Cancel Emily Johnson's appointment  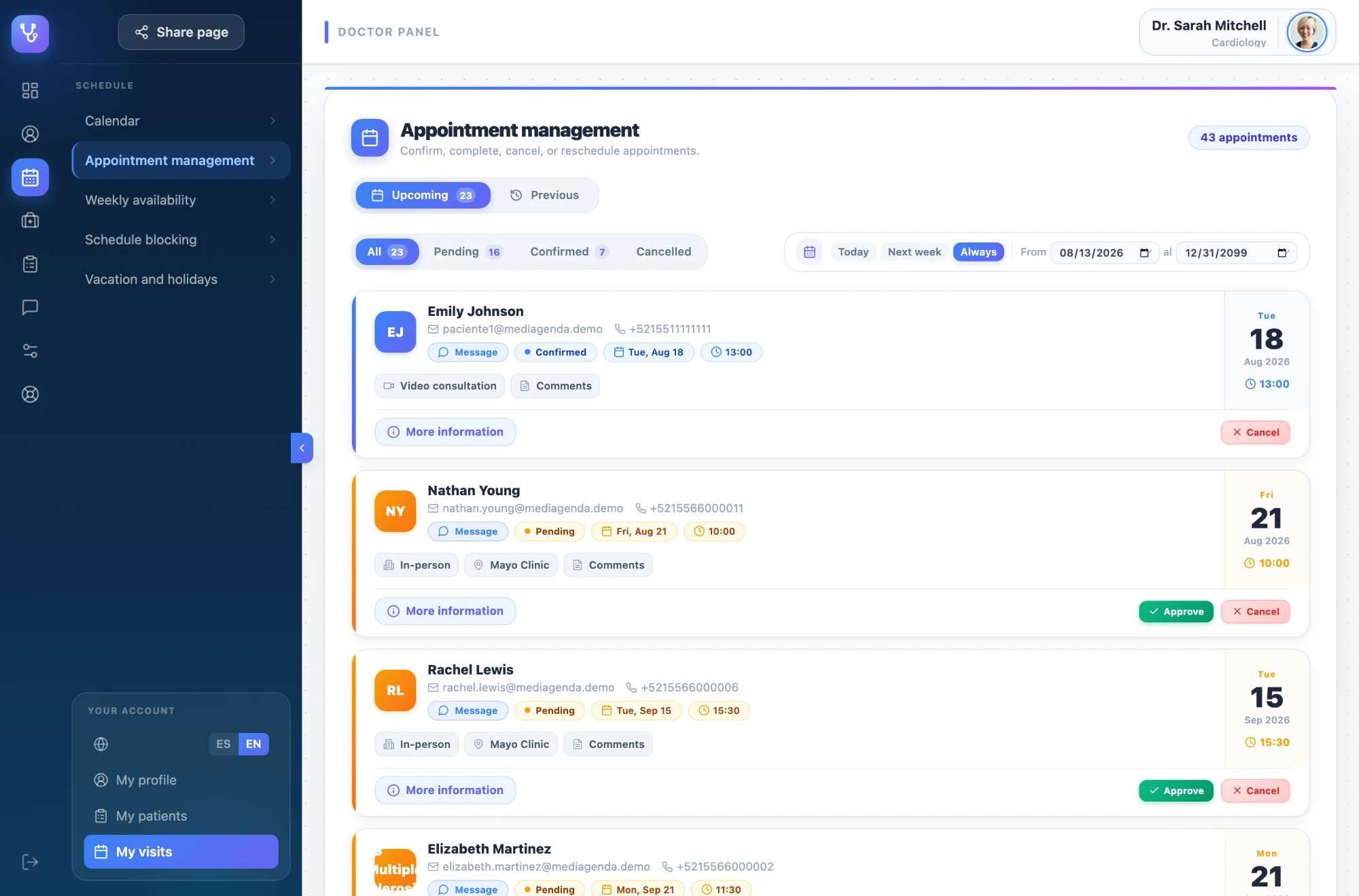(x=1255, y=432)
